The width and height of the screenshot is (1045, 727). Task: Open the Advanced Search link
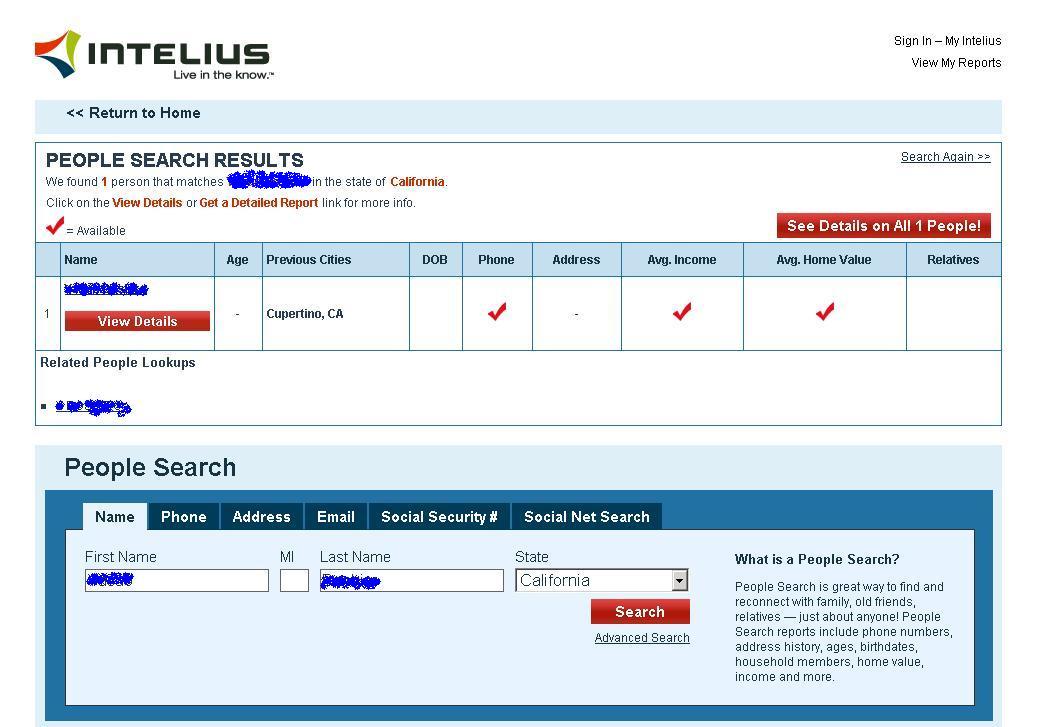642,638
